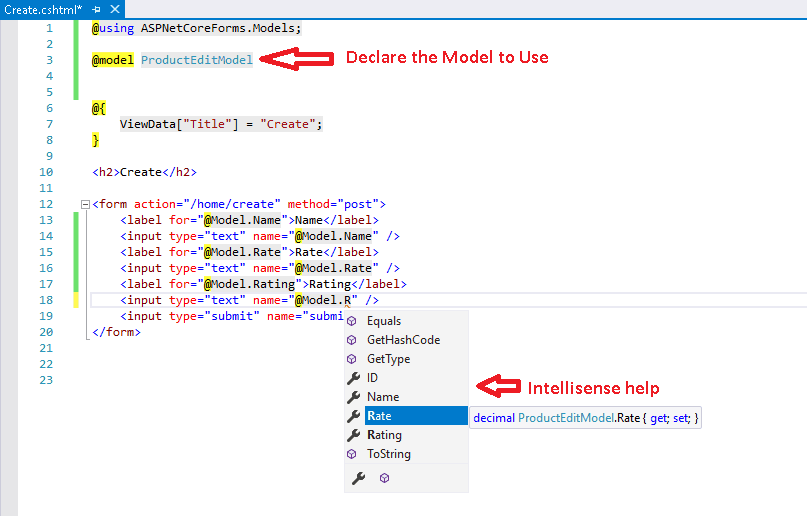The image size is (807, 516).
Task: Click the ProductEditModel type on the @model line
Action: (197, 60)
